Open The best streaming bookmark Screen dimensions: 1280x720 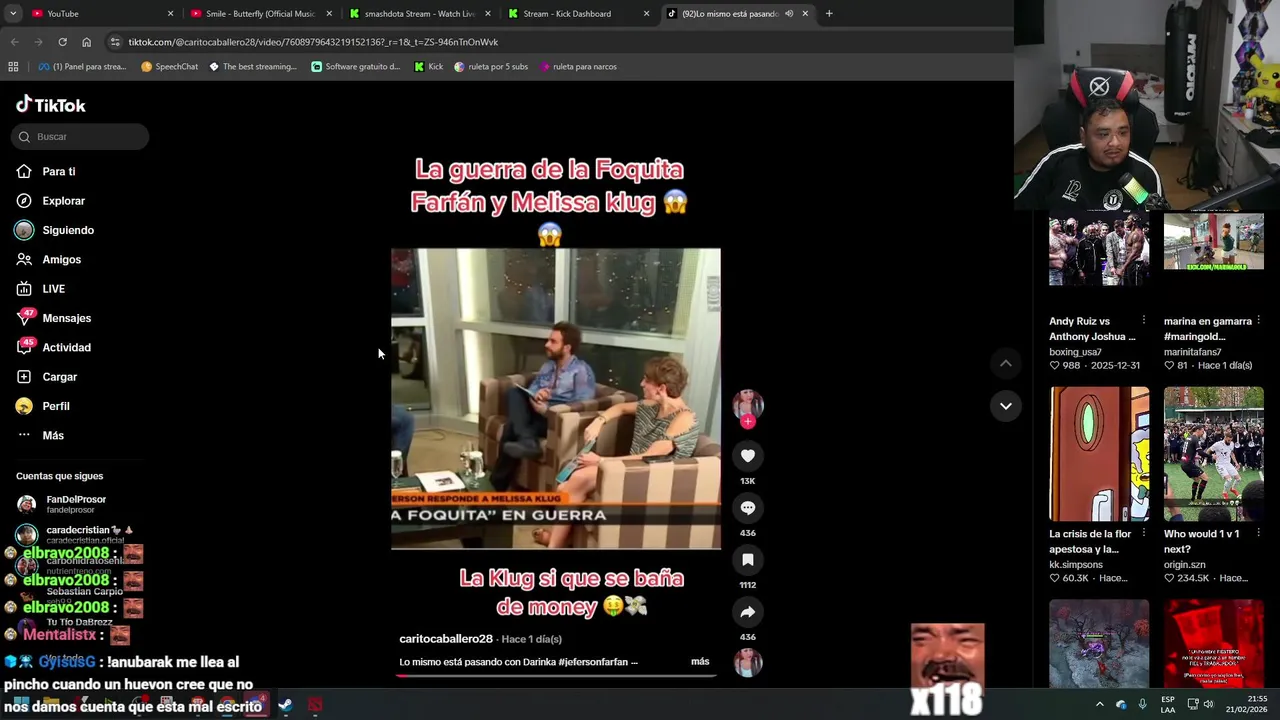pos(253,67)
